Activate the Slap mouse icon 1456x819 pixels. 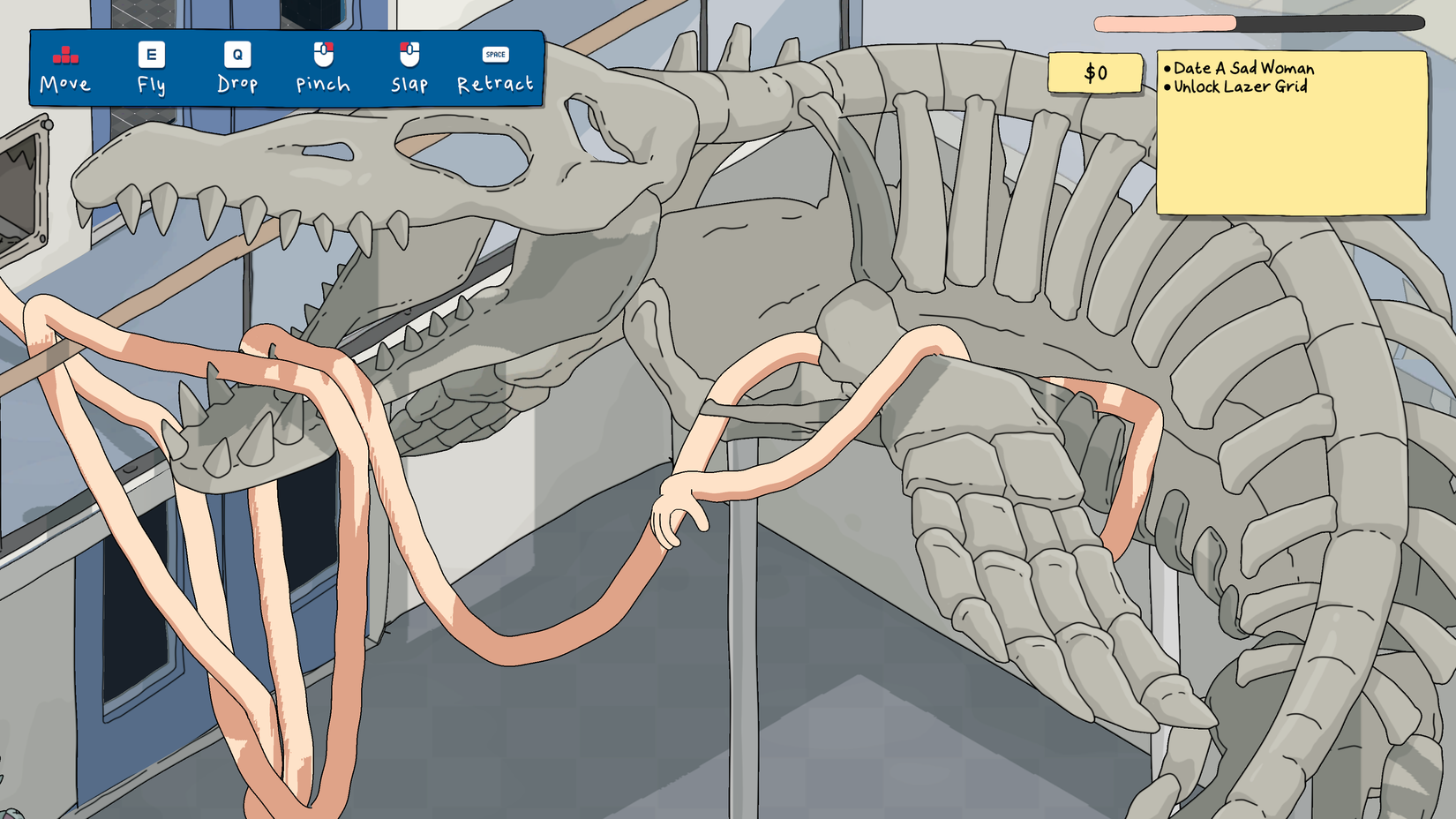tap(409, 54)
